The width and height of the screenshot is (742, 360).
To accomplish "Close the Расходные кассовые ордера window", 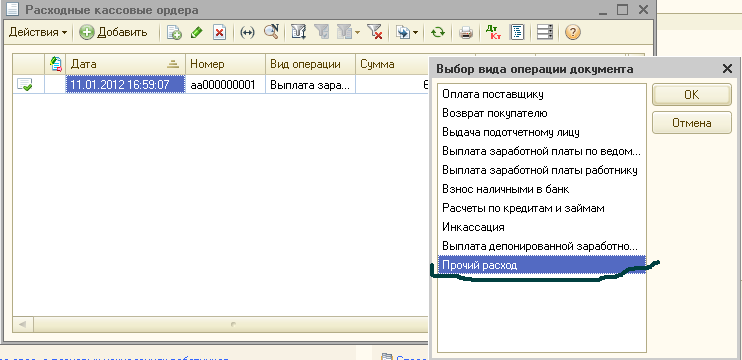I will [x=643, y=9].
